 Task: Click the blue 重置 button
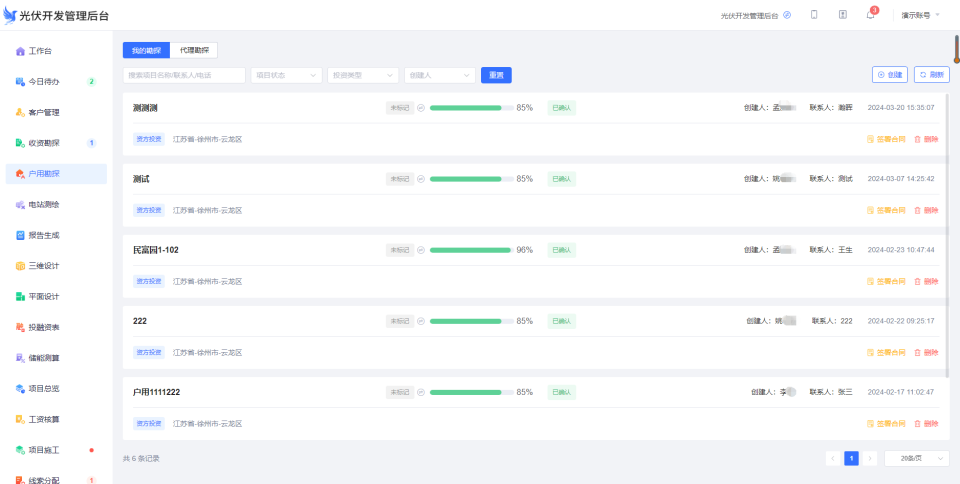497,75
